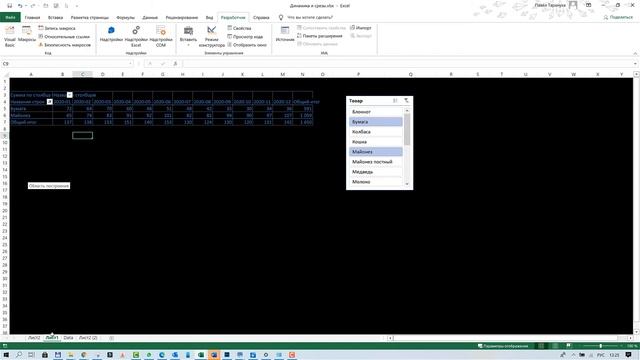Viewport: 640px width, 360px height.
Task: Select Блокнот in the Товар slicer
Action: [x=376, y=111]
